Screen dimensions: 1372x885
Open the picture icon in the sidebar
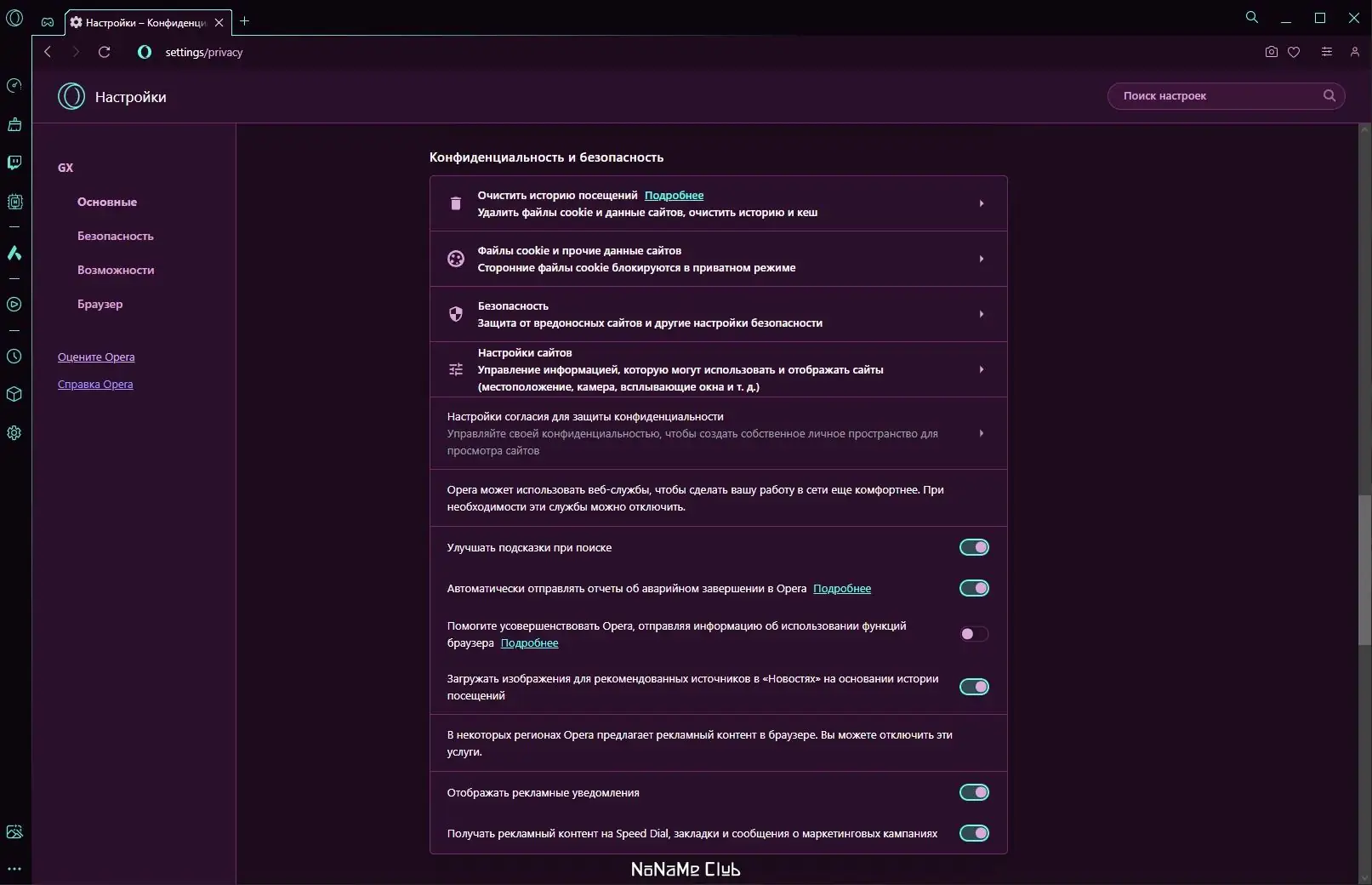tap(14, 831)
